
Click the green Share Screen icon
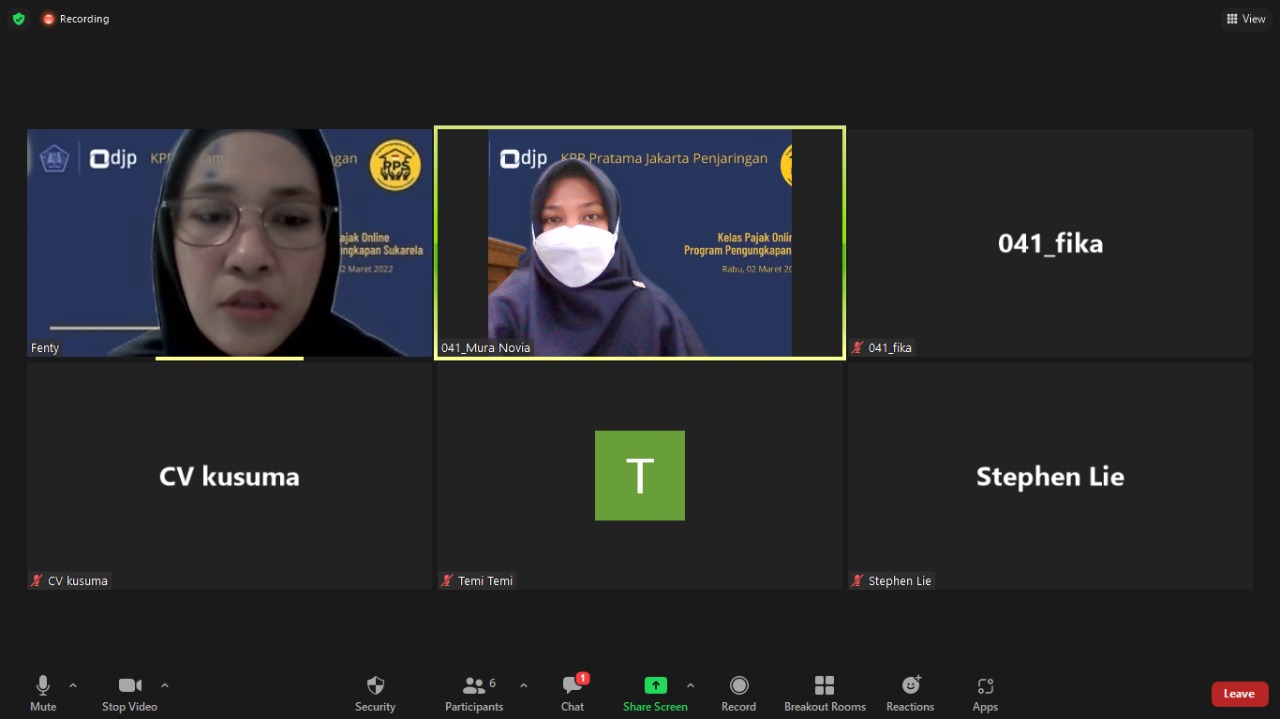coord(655,685)
